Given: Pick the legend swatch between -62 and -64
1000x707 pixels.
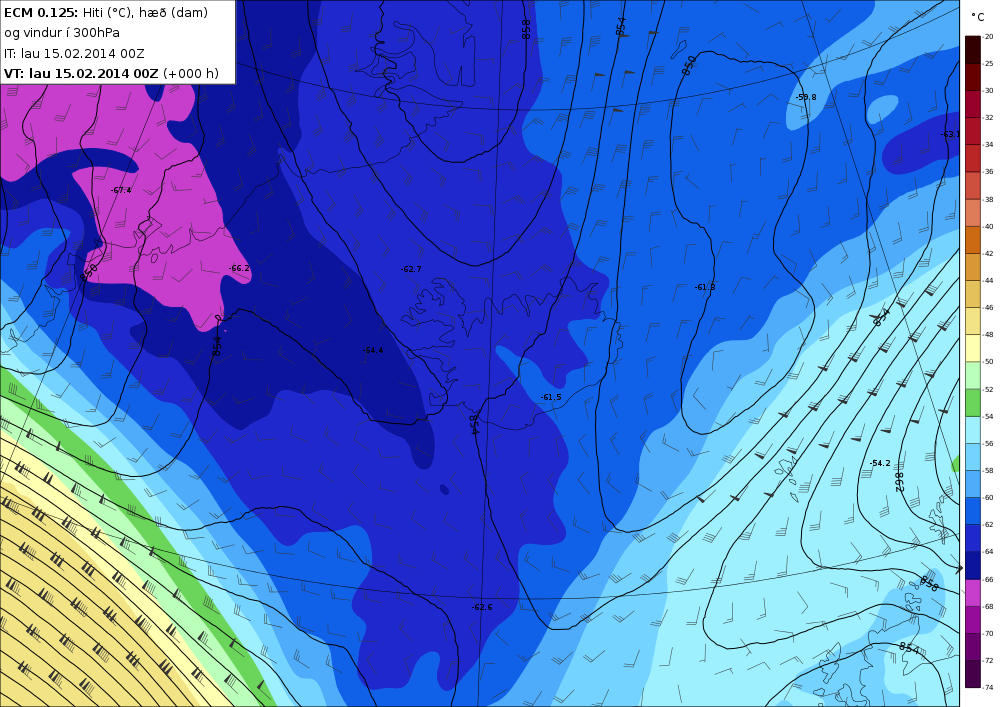Looking at the screenshot, I should pyautogui.click(x=973, y=538).
